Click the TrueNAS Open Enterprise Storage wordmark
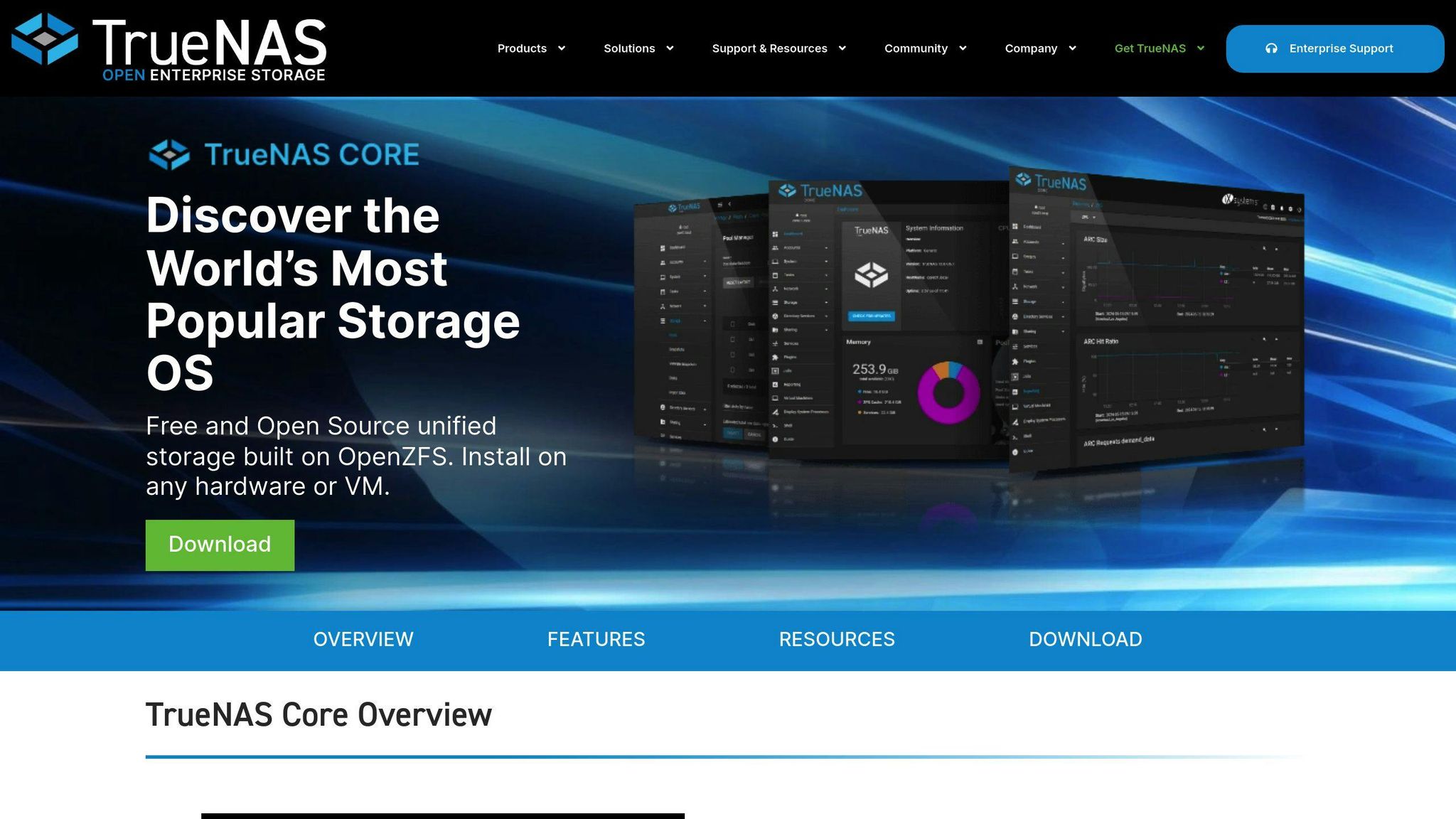1456x819 pixels. (x=210, y=48)
